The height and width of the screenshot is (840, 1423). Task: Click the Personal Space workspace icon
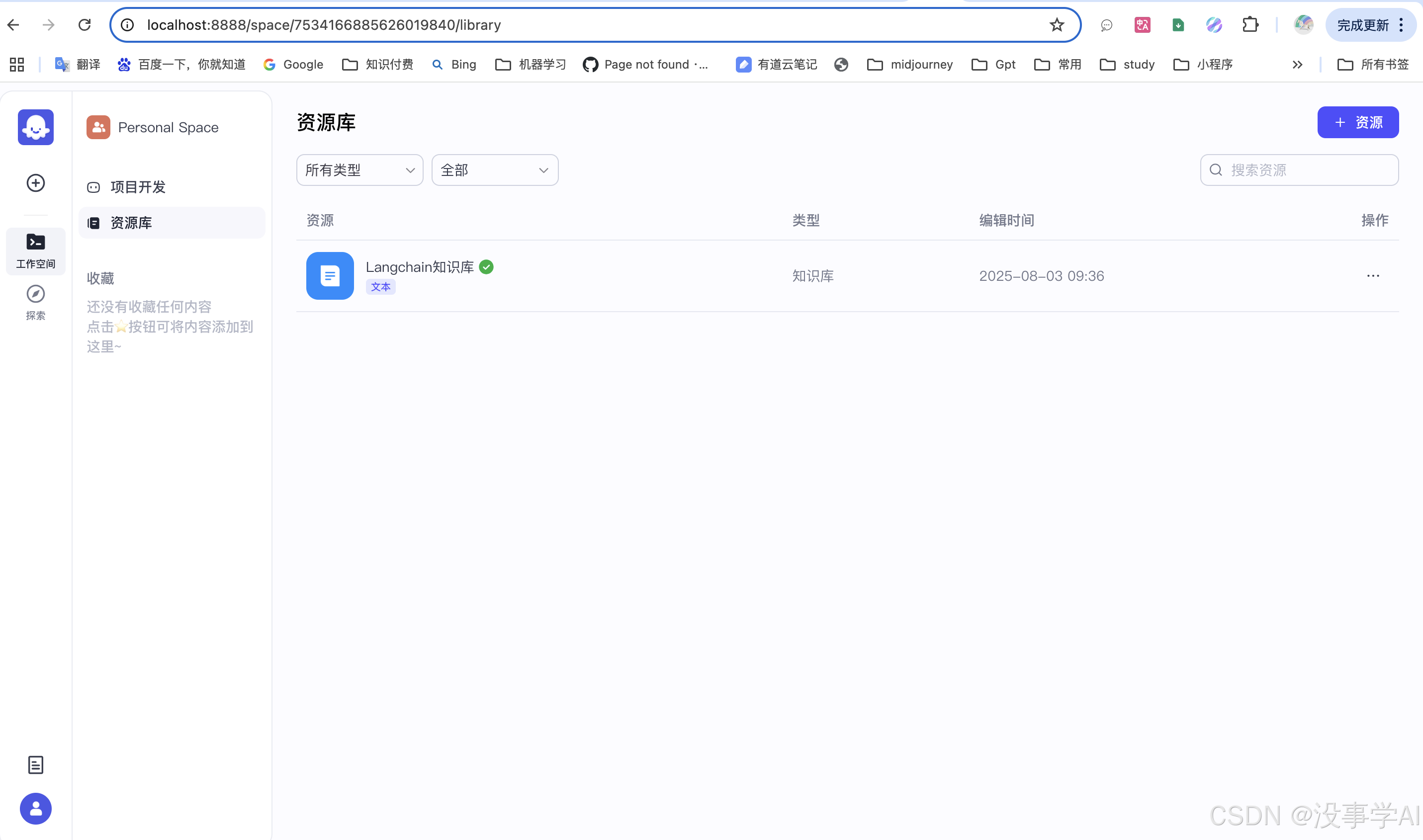[x=97, y=127]
